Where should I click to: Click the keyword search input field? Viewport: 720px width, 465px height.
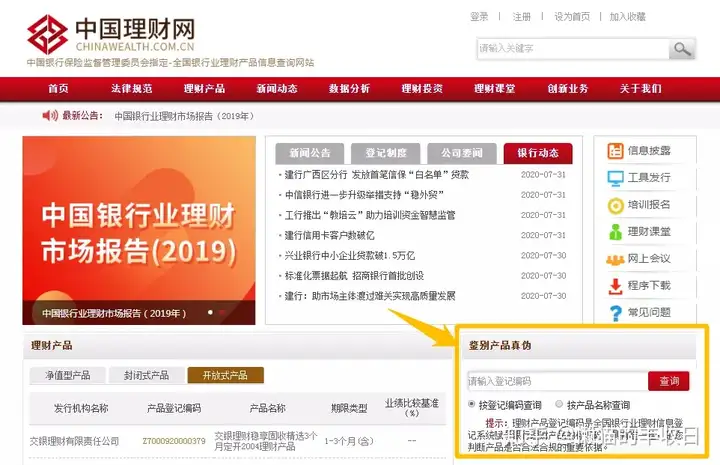pos(573,49)
